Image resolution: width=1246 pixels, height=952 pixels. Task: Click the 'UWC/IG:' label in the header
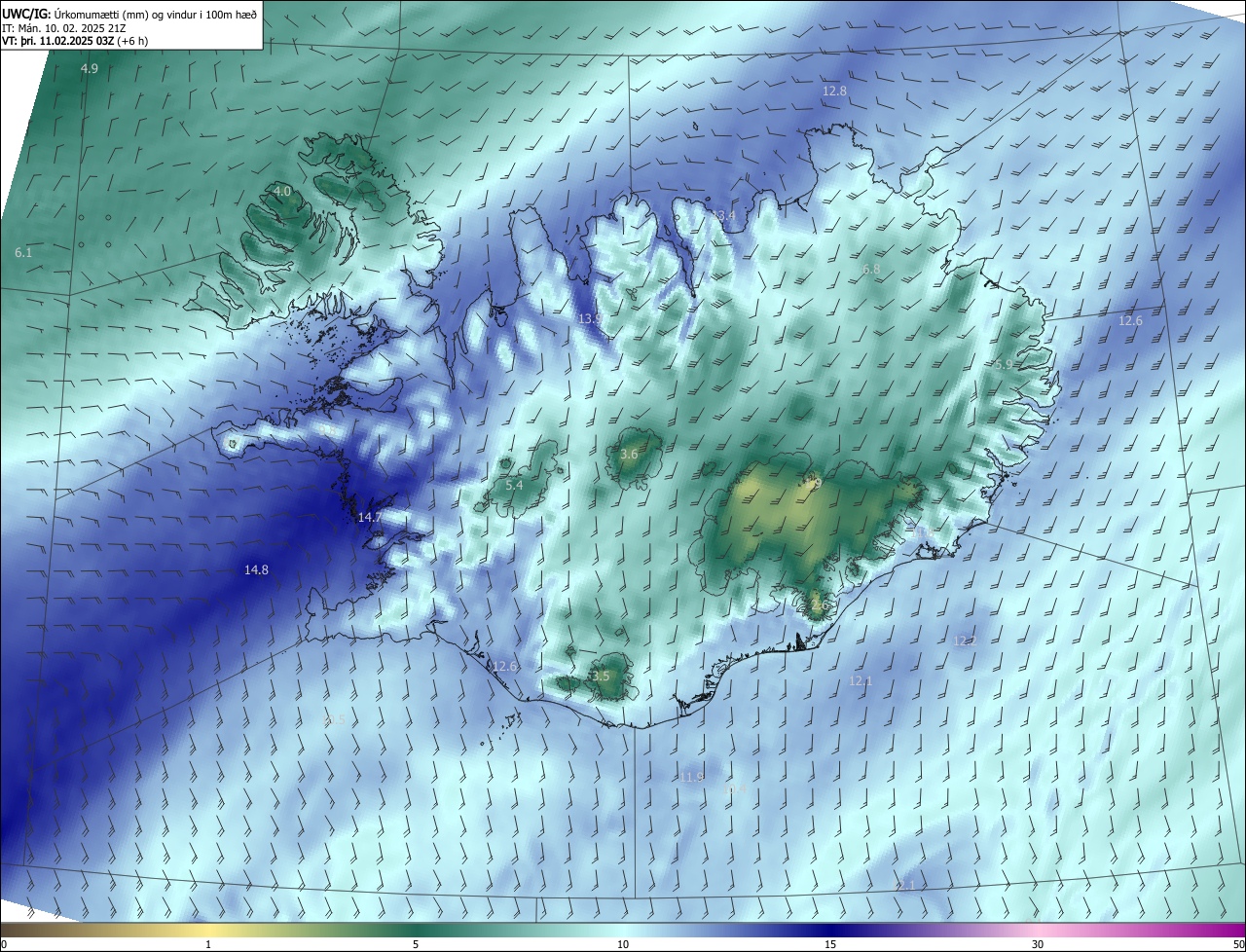(x=26, y=14)
